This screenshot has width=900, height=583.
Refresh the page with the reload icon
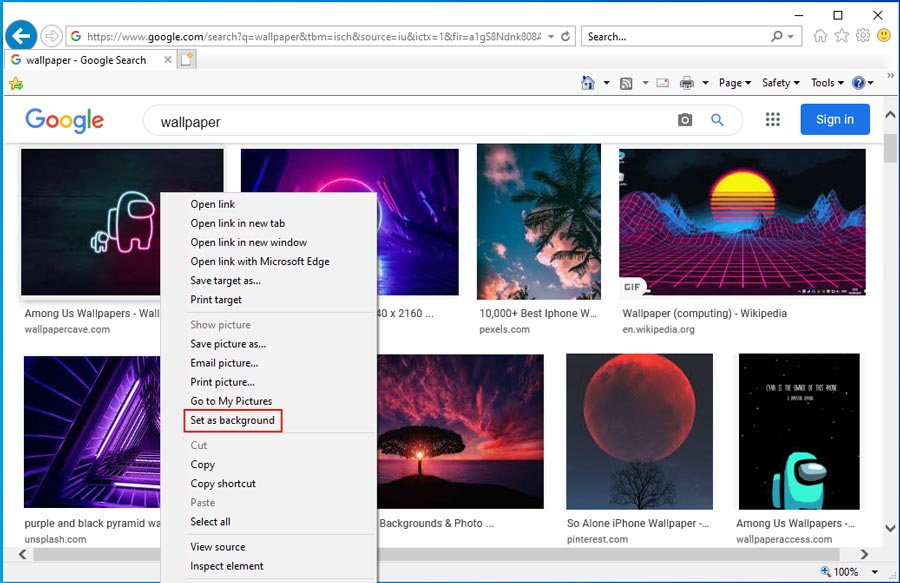pos(565,36)
